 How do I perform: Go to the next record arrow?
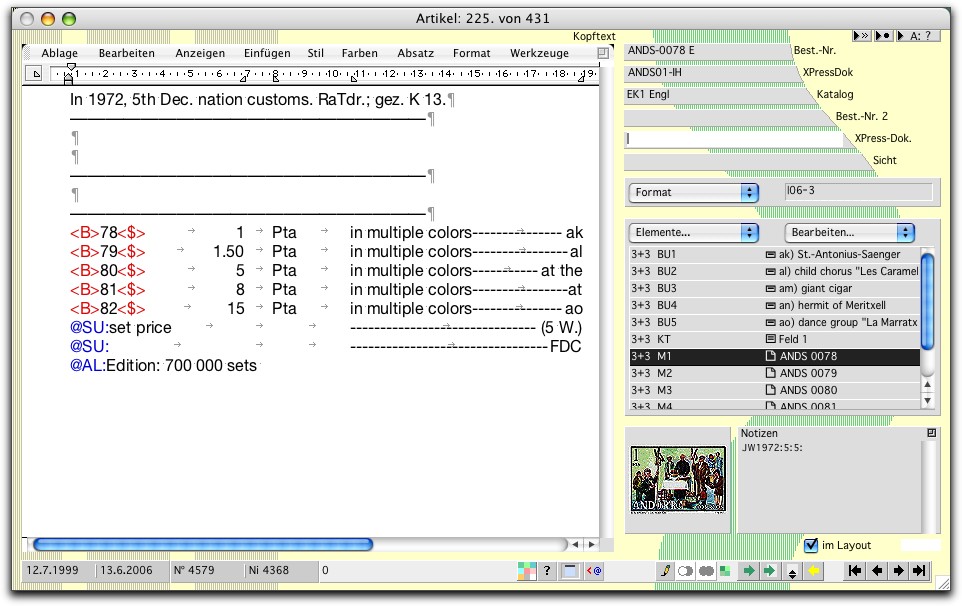click(x=898, y=571)
